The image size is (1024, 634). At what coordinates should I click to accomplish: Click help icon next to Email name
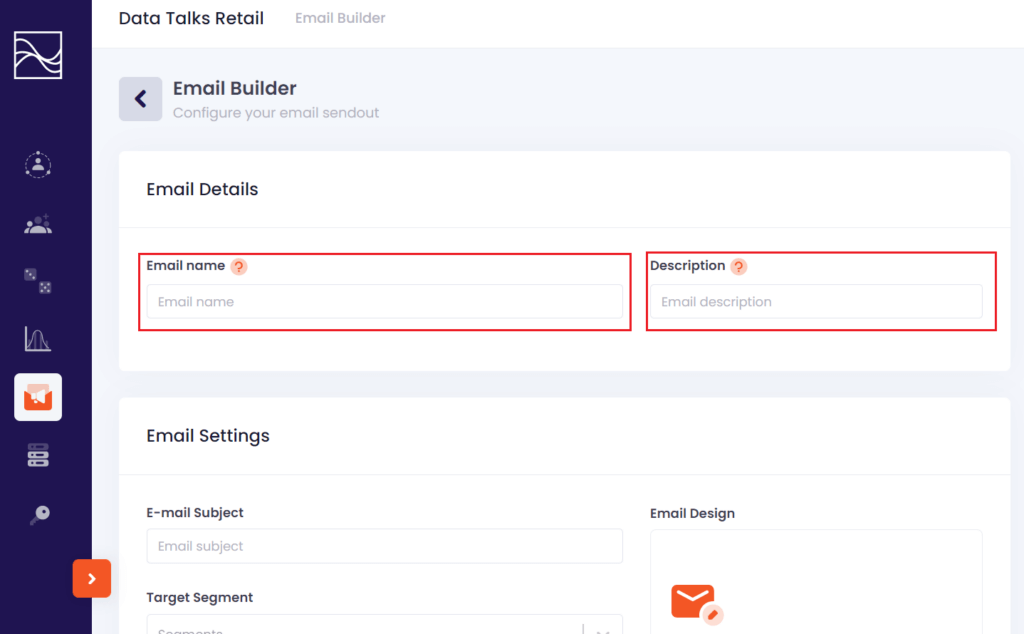click(239, 266)
